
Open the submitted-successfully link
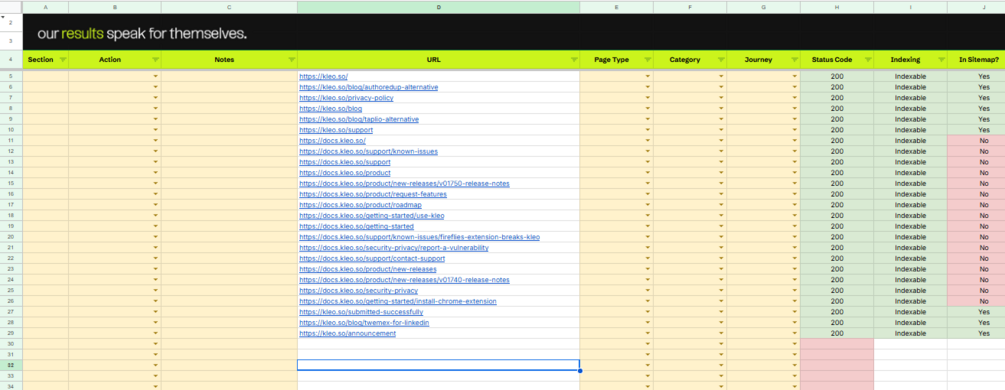tap(361, 312)
